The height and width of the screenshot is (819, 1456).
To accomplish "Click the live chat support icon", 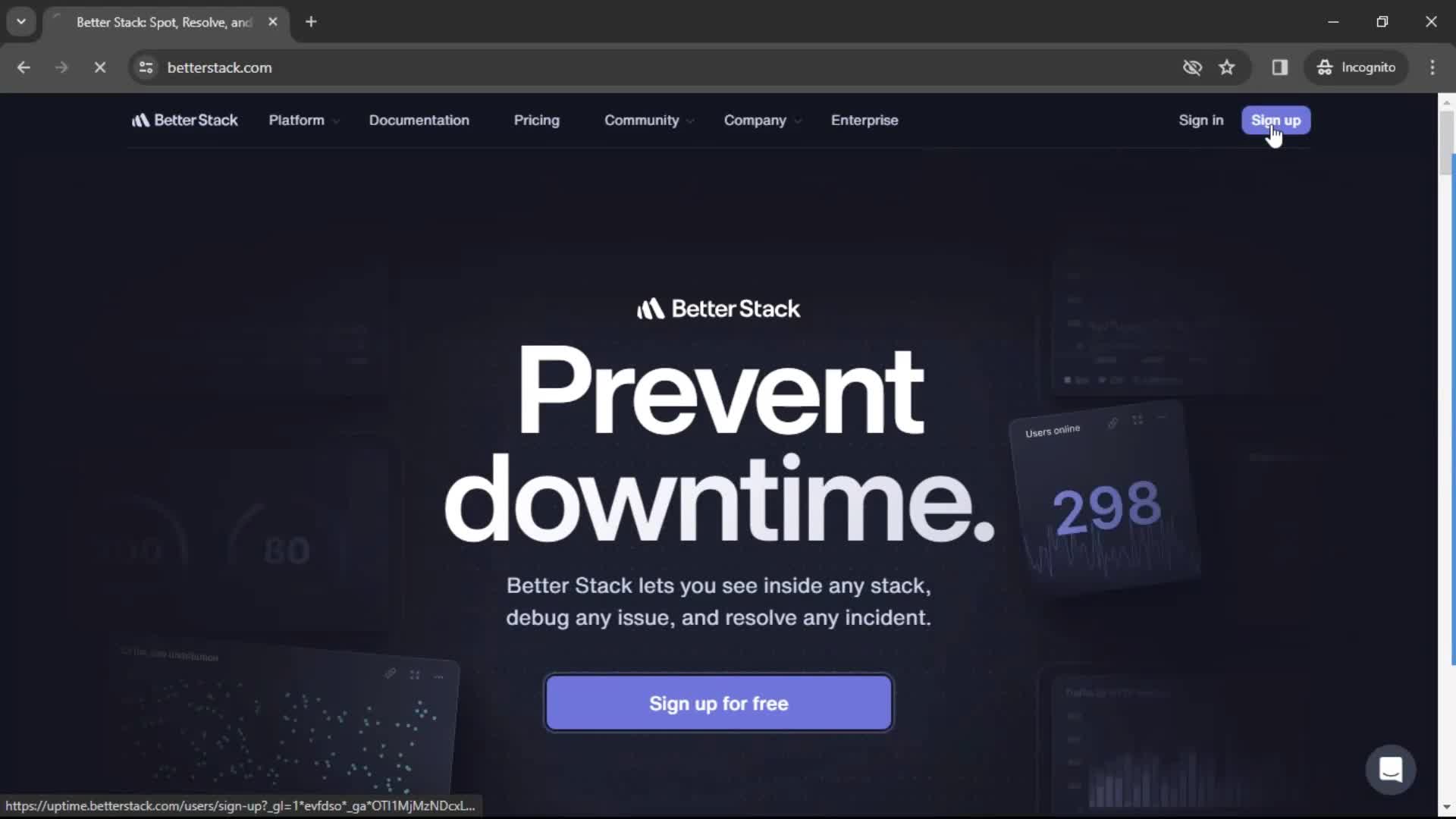I will click(1391, 770).
